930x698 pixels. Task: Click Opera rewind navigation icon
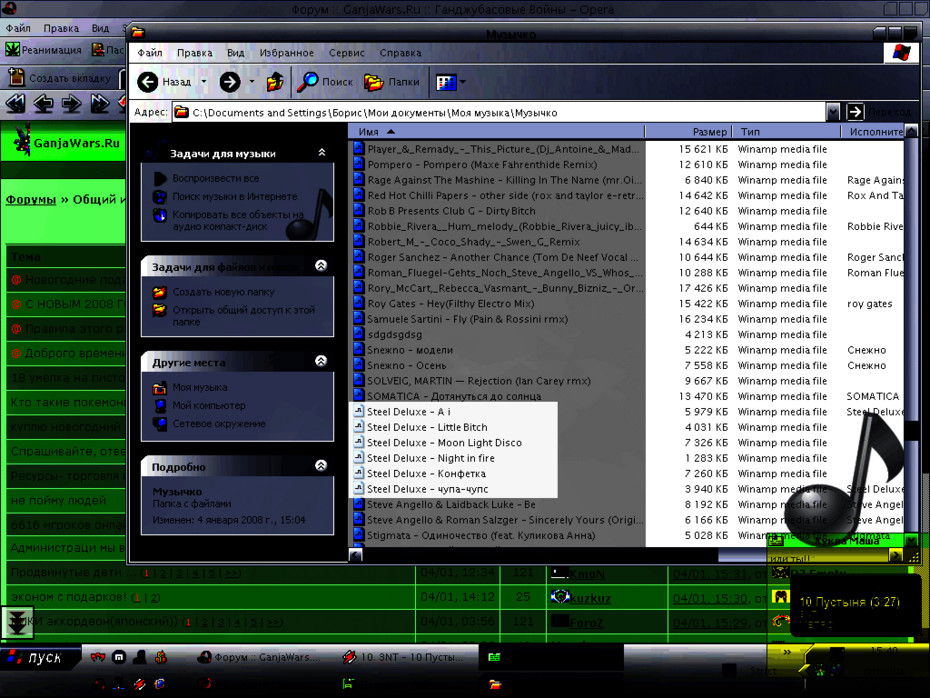[15, 103]
